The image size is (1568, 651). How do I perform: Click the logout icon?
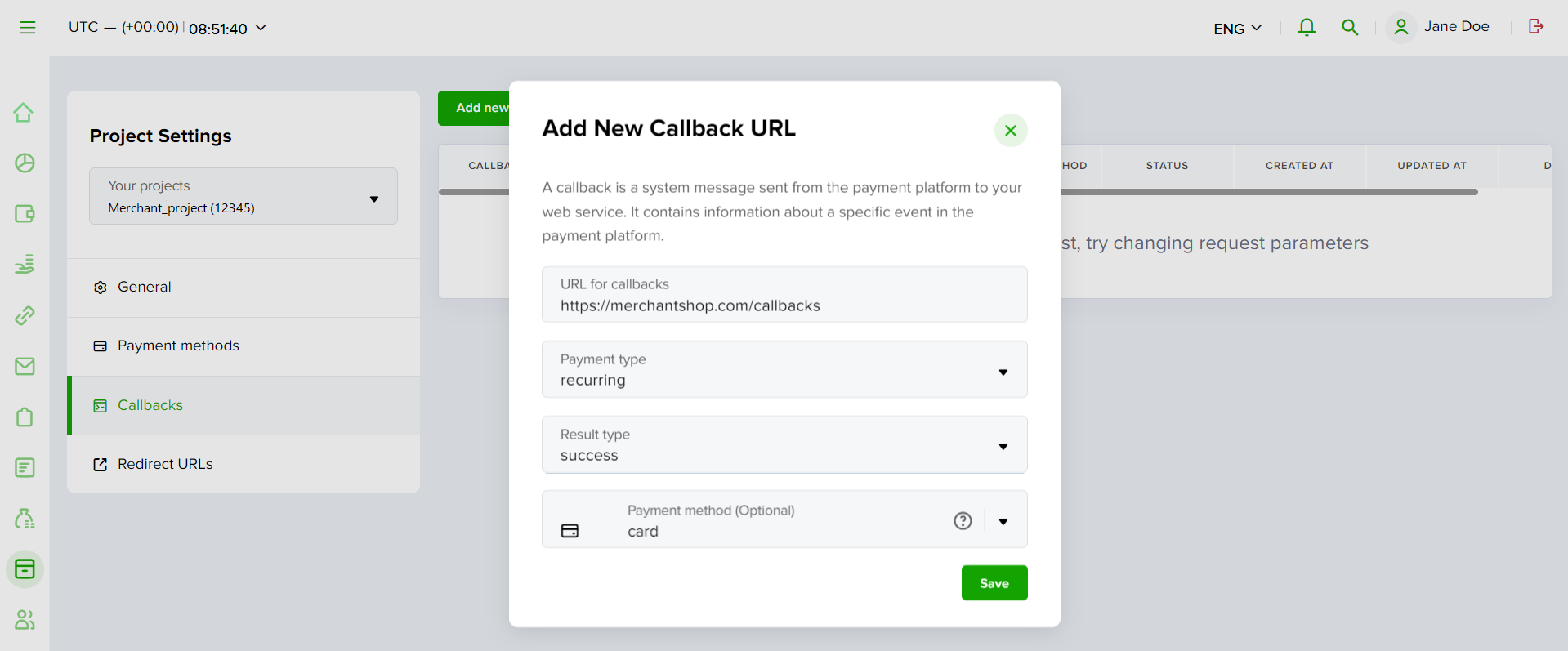pos(1536,27)
